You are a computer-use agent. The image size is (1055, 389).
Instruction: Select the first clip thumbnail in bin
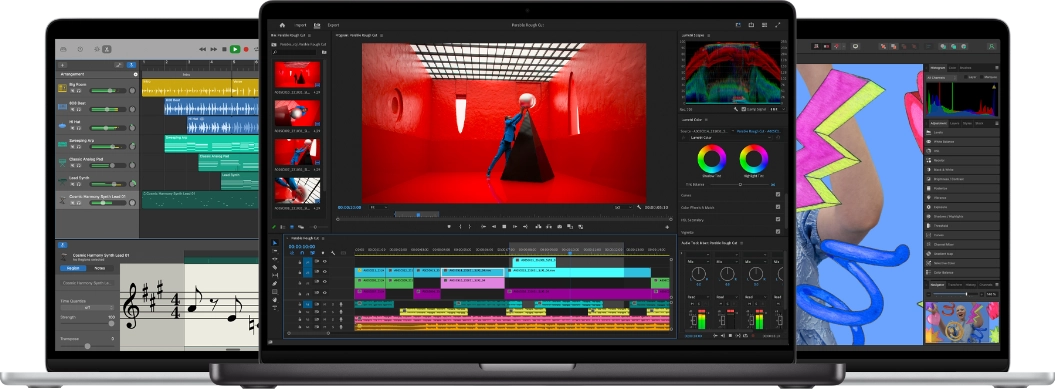tap(297, 75)
